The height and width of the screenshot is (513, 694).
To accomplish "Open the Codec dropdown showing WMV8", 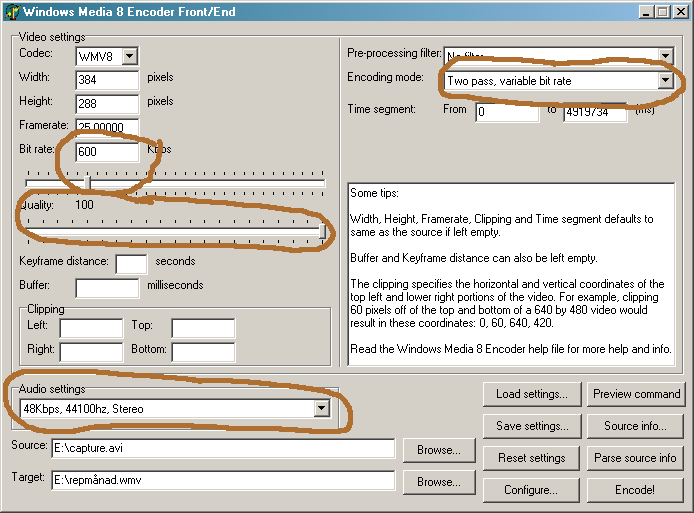I will click(130, 56).
